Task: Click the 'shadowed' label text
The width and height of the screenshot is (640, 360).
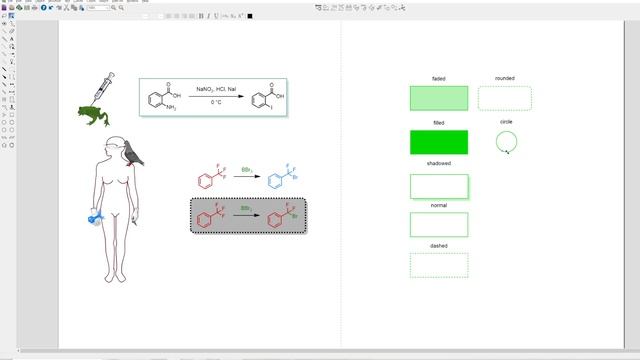Action: pyautogui.click(x=439, y=163)
